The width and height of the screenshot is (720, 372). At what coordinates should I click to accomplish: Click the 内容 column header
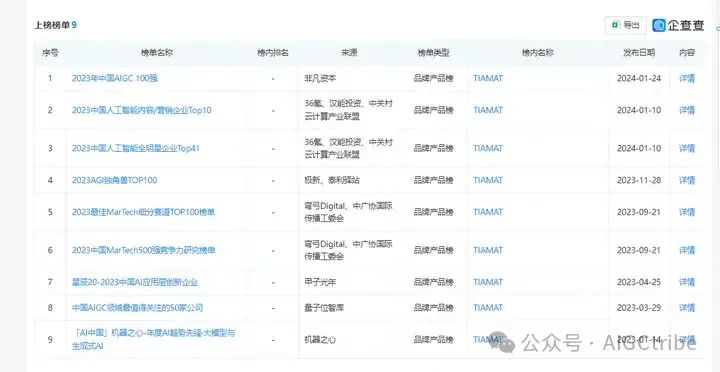click(x=687, y=53)
